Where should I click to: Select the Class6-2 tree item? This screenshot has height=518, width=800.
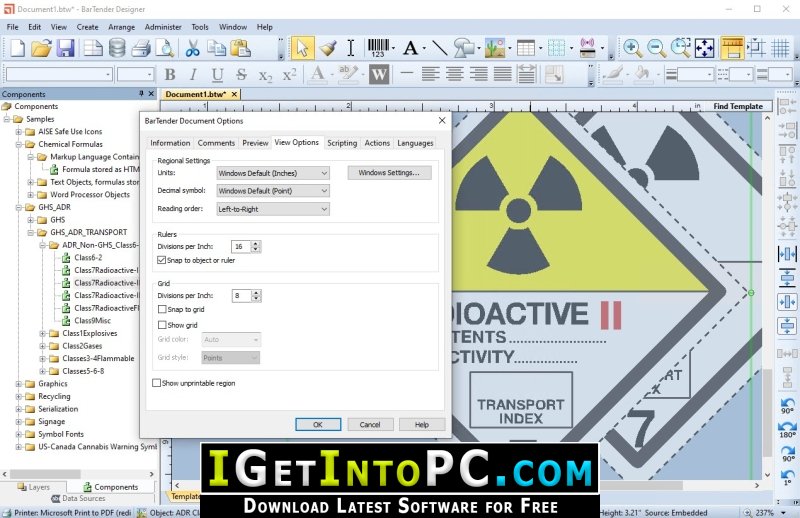(88, 257)
